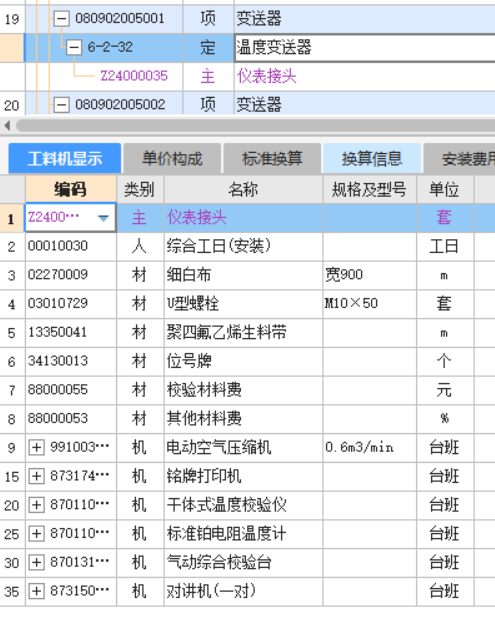Open the 换算信息 tab
Screen dimensions: 495x625
point(372,159)
